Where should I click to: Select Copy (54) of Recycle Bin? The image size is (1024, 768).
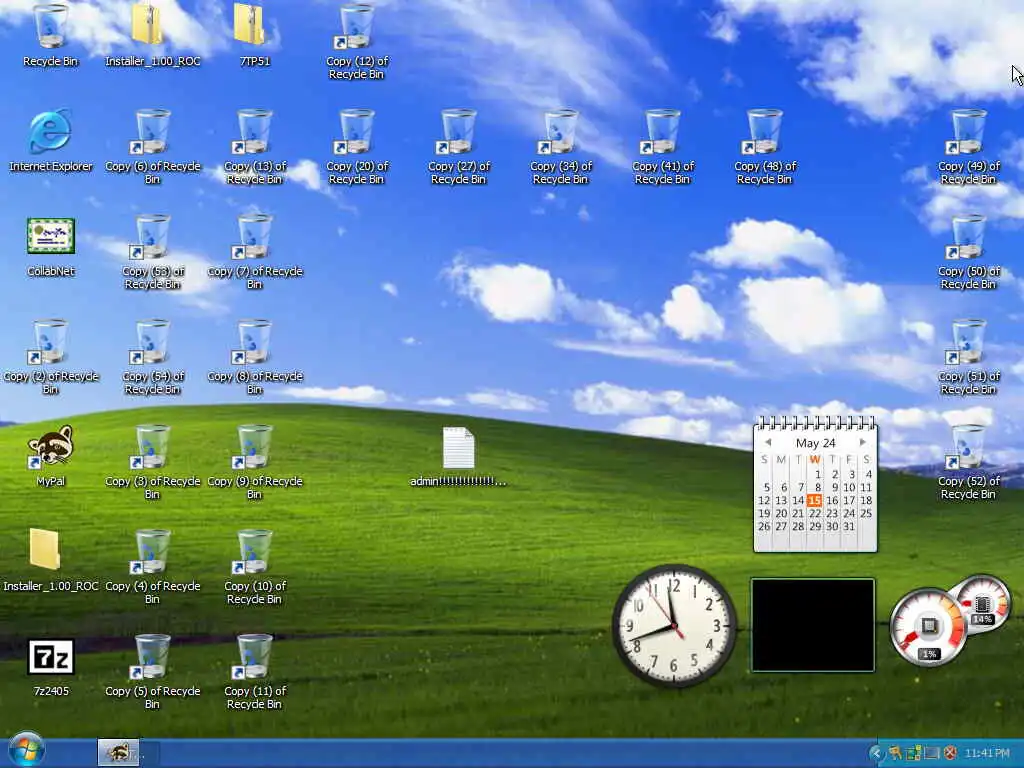pyautogui.click(x=152, y=357)
